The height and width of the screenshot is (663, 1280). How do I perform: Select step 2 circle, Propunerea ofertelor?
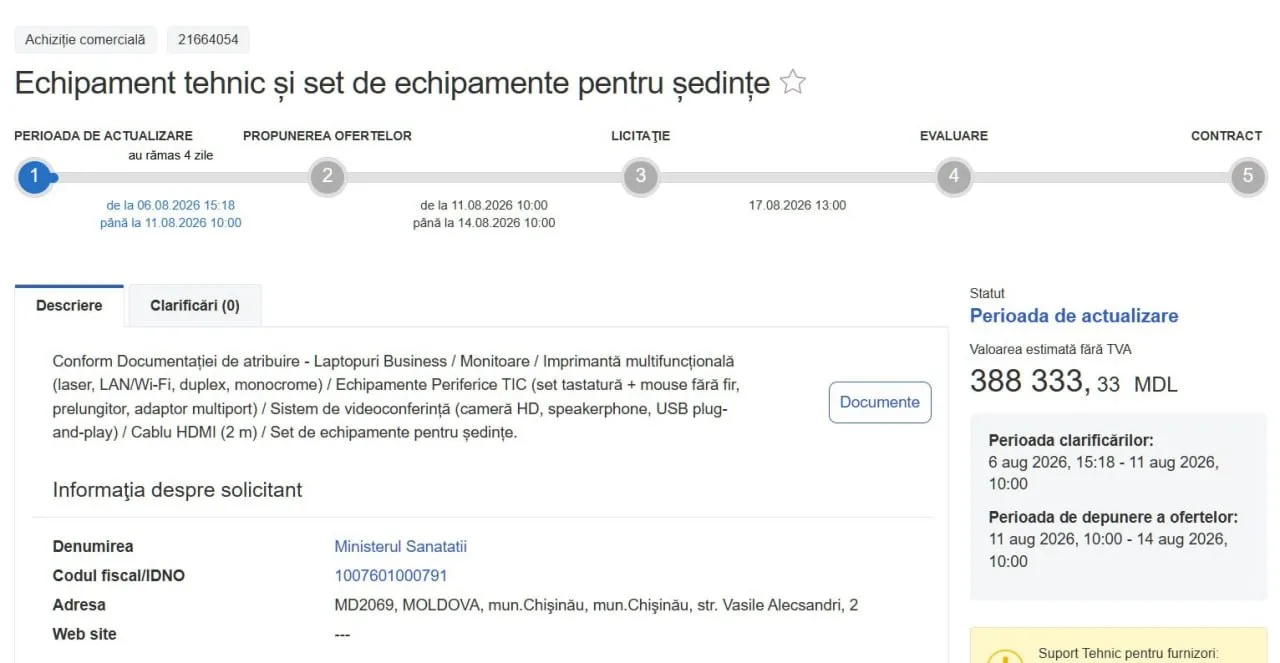click(x=327, y=177)
